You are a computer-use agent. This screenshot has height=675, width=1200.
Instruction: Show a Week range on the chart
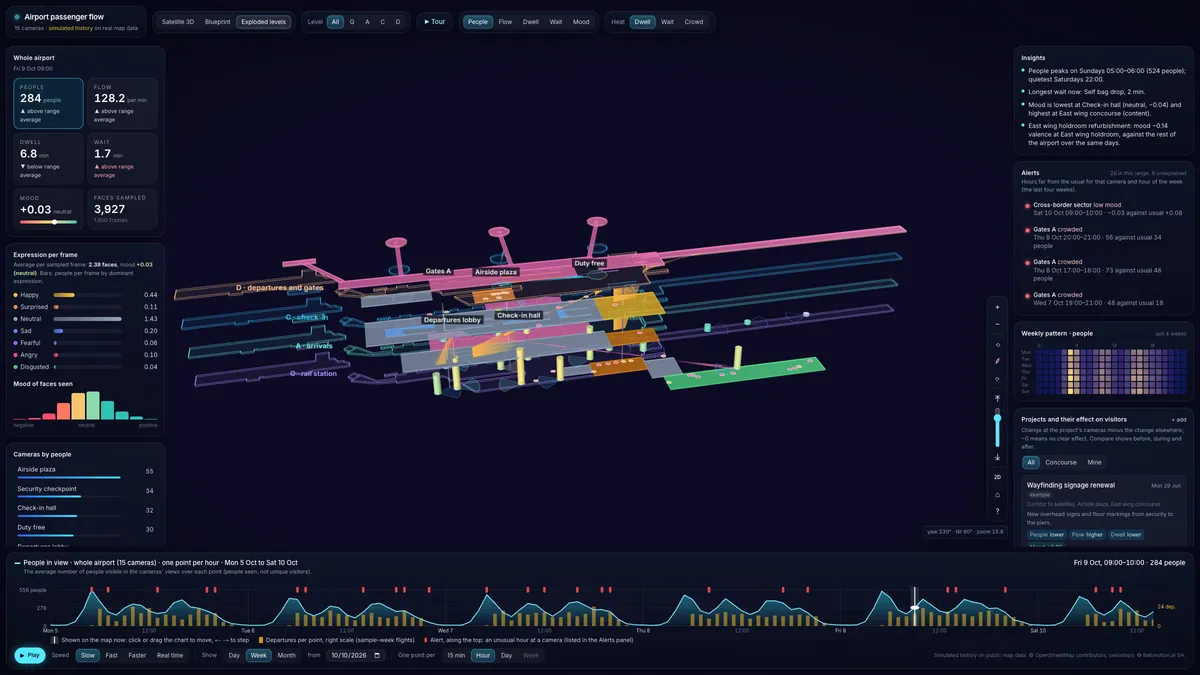tap(258, 655)
